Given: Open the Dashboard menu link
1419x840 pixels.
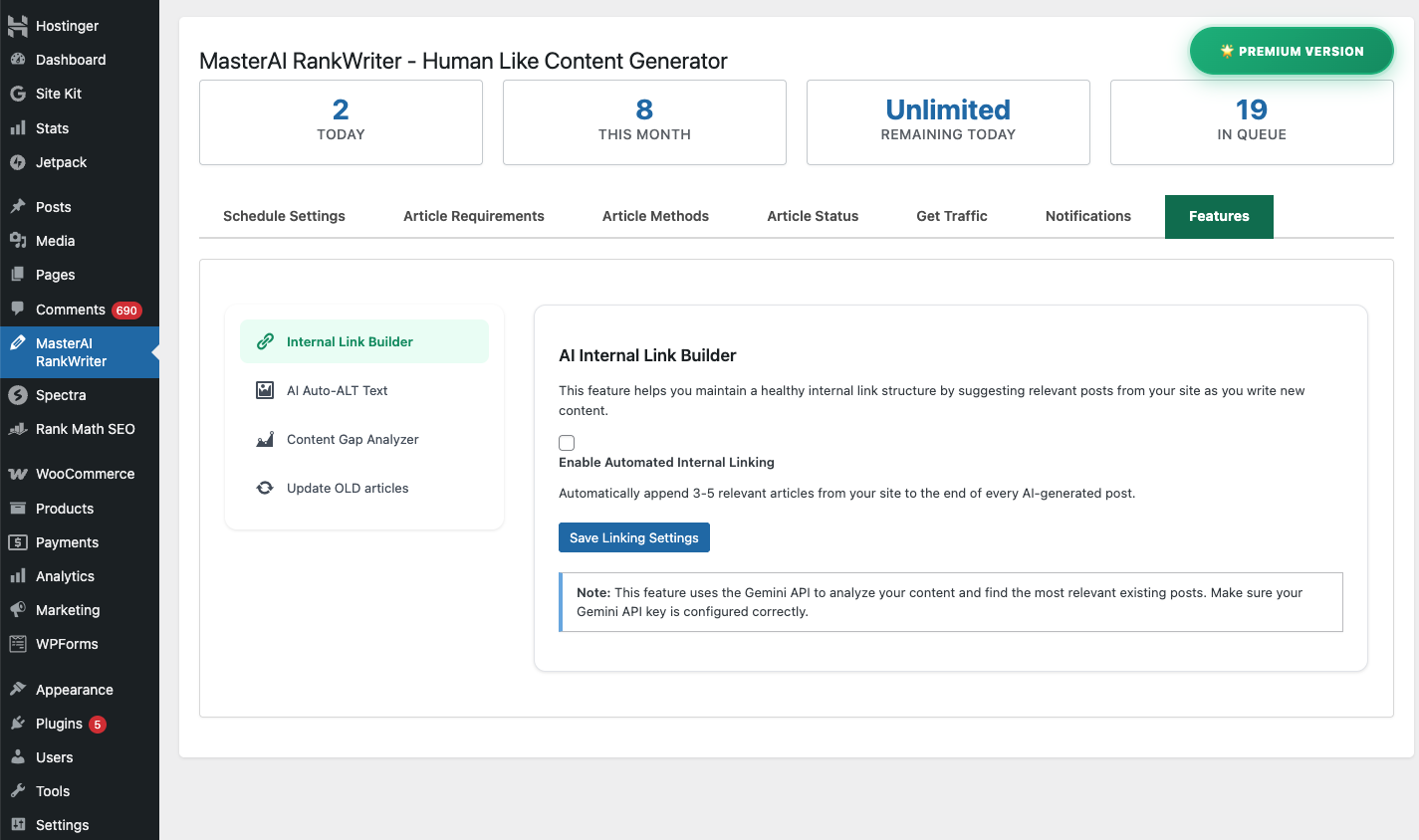Looking at the screenshot, I should (x=80, y=60).
